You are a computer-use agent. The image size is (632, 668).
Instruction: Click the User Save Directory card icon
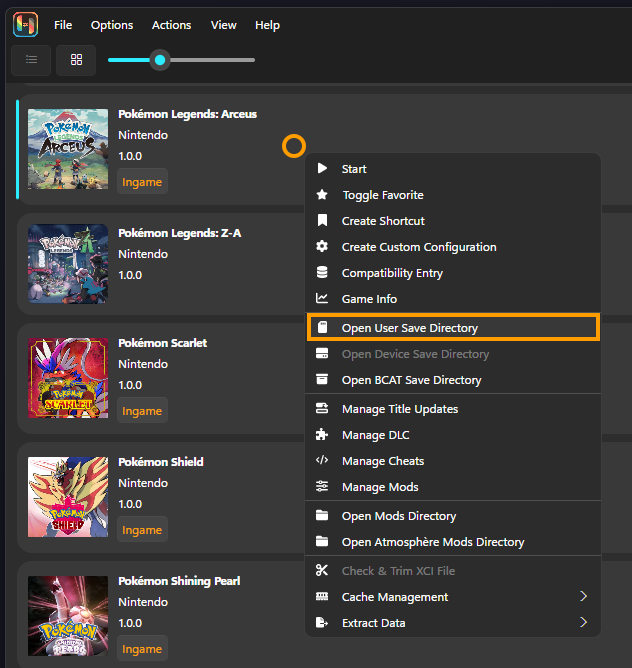tap(323, 327)
